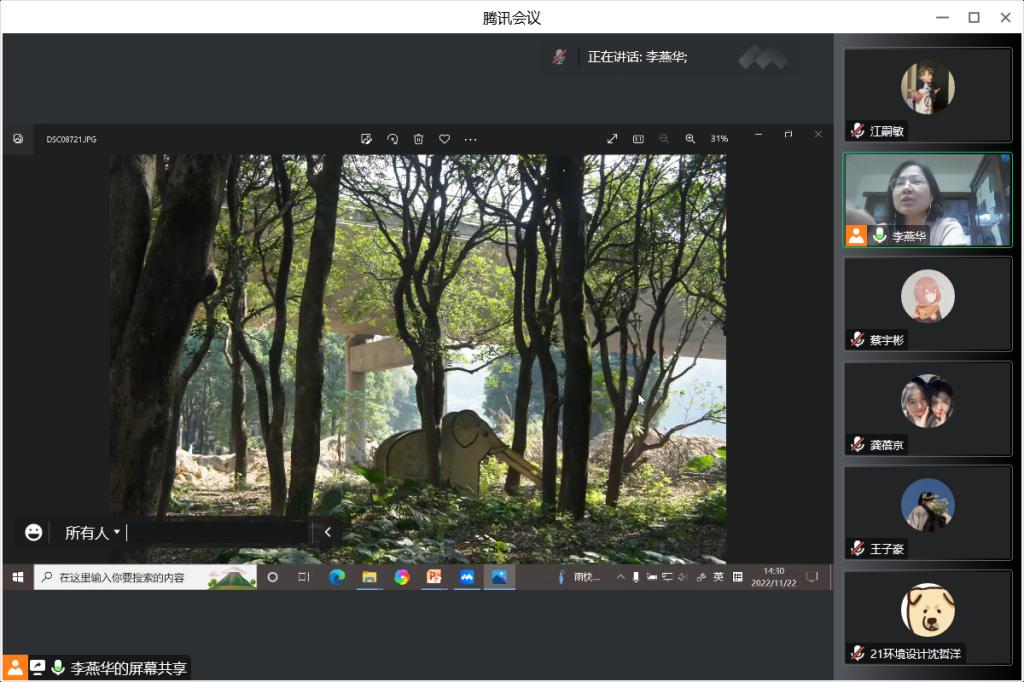Click the emoji smiley icon in chat bar
The image size is (1024, 682).
34,532
